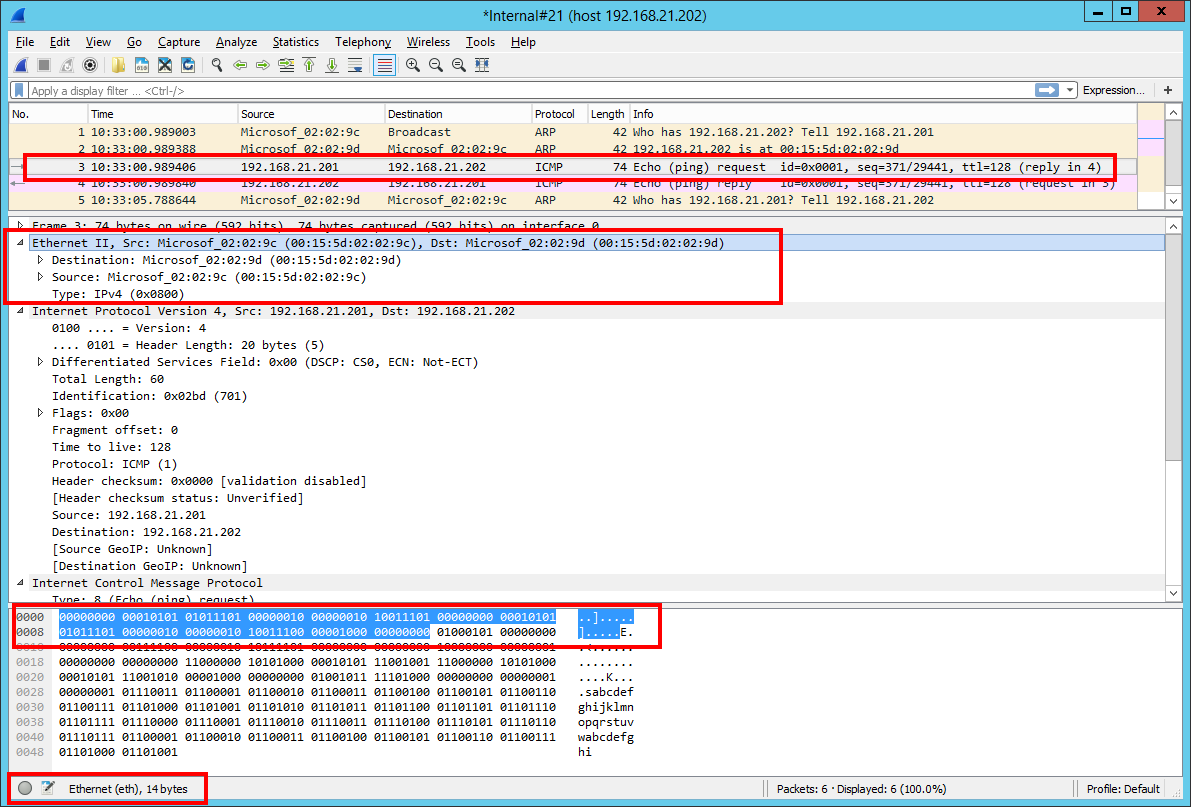Zoom out the main window text
The width and height of the screenshot is (1191, 807).
[436, 65]
